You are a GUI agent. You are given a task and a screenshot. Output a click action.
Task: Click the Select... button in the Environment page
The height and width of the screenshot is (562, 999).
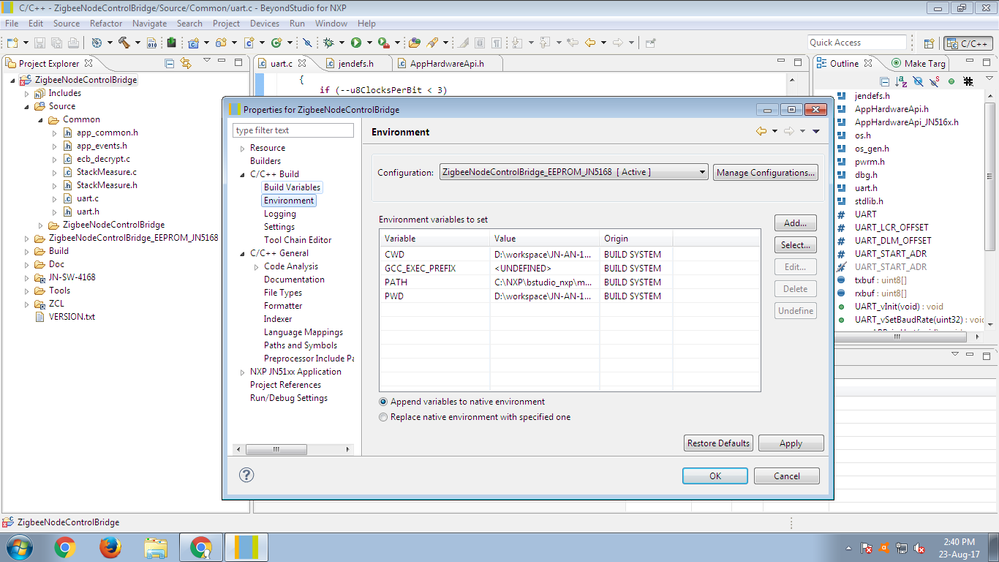click(795, 245)
